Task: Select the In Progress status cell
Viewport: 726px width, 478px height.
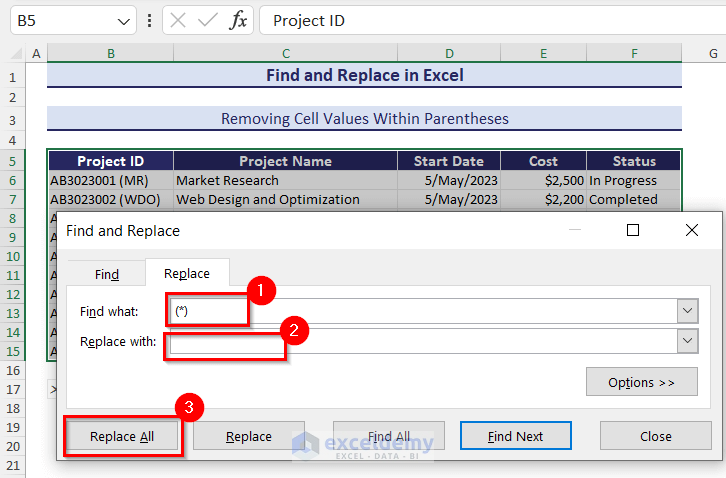Action: click(x=634, y=181)
